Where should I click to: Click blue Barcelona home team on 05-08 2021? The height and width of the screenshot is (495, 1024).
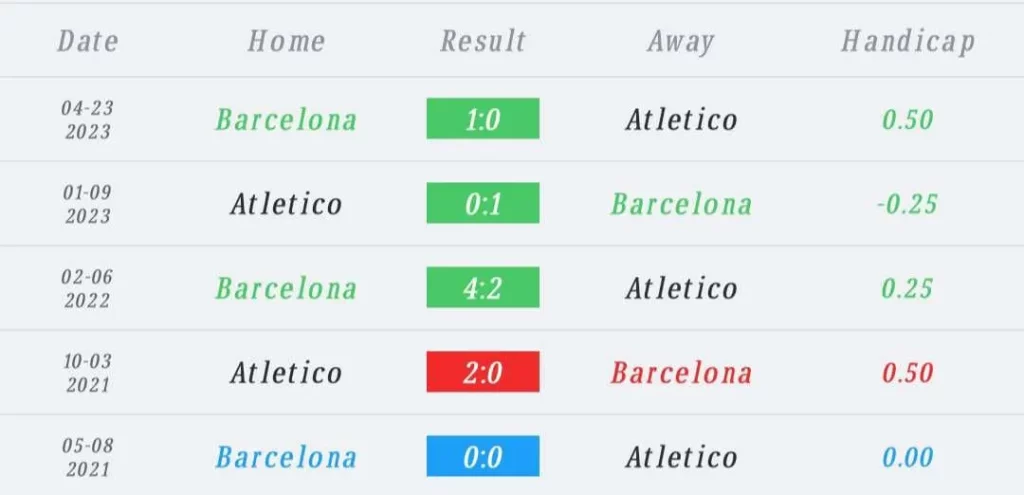pyautogui.click(x=286, y=456)
